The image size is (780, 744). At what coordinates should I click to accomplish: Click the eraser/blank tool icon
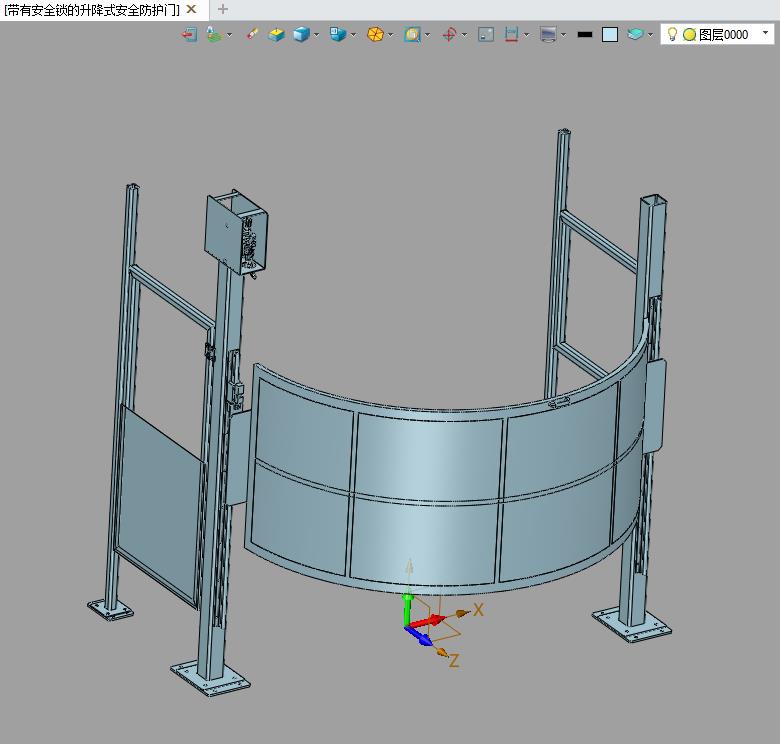coord(252,34)
